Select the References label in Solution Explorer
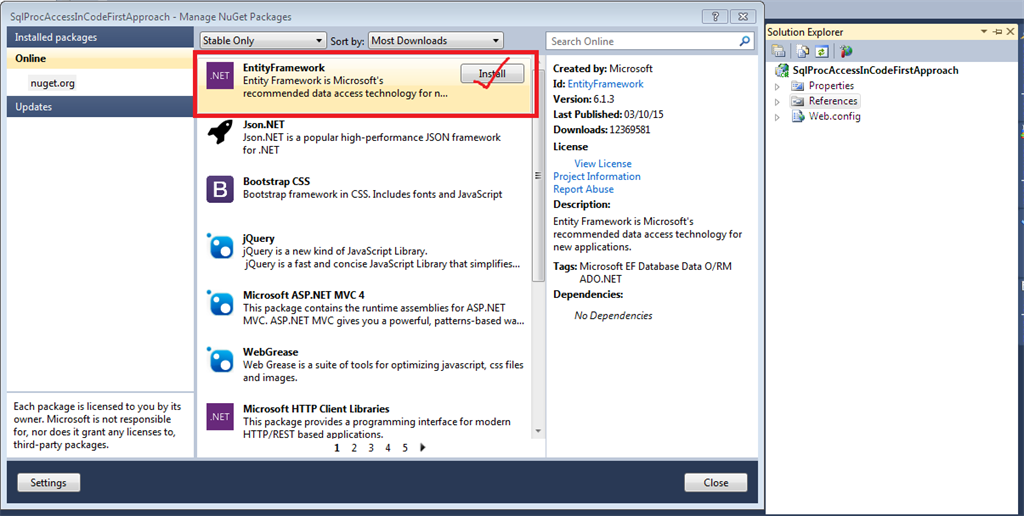Viewport: 1024px width, 516px height. [x=833, y=101]
